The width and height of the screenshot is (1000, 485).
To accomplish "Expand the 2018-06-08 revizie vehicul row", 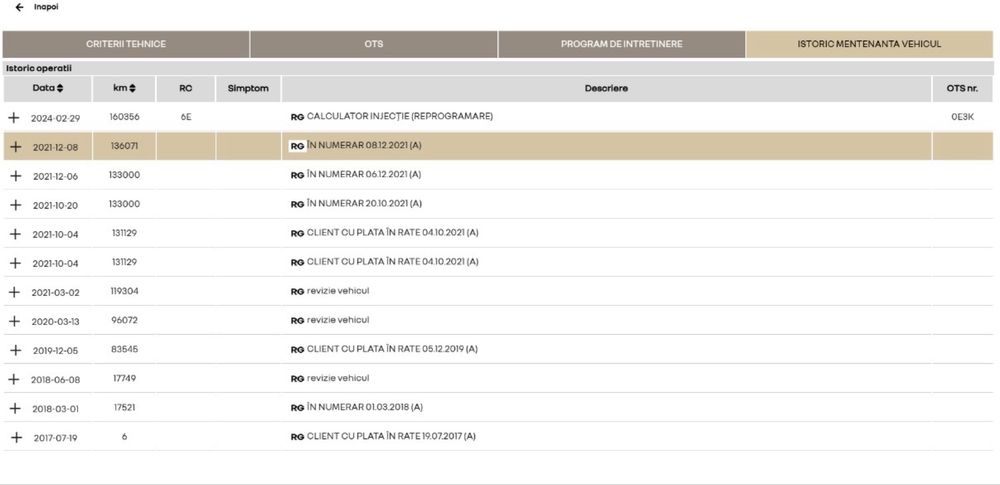I will 14,379.
